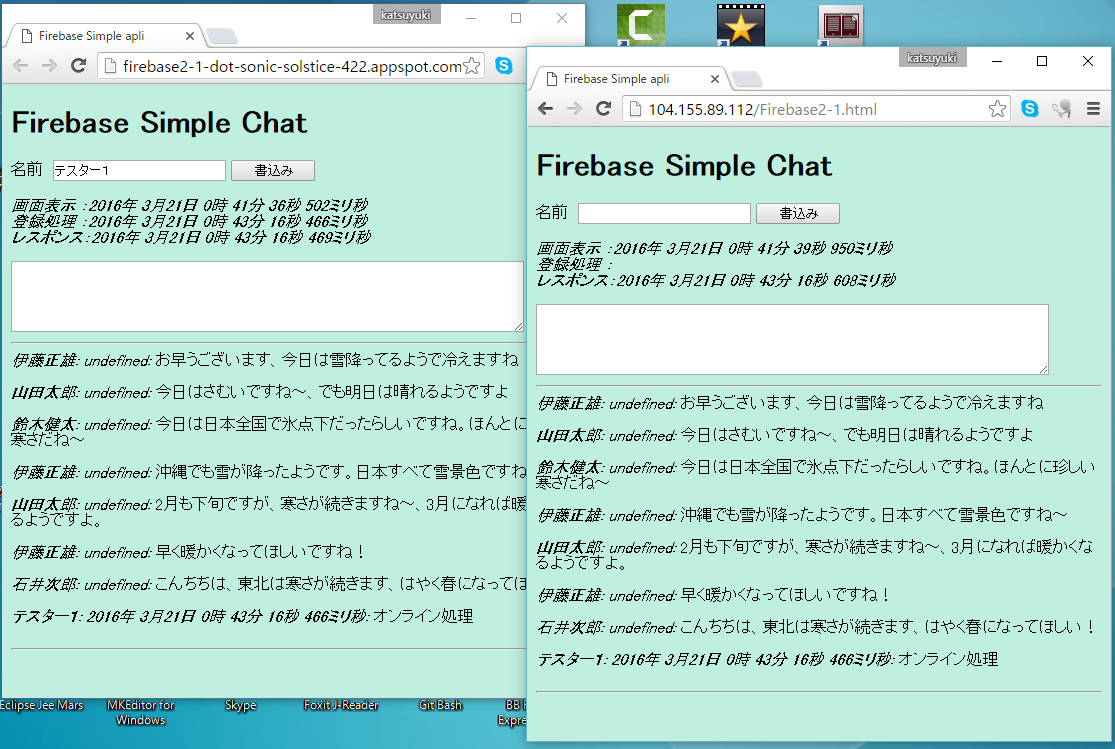Open new tab in right Chrome window
Image resolution: width=1115 pixels, height=749 pixels.
pyautogui.click(x=747, y=79)
